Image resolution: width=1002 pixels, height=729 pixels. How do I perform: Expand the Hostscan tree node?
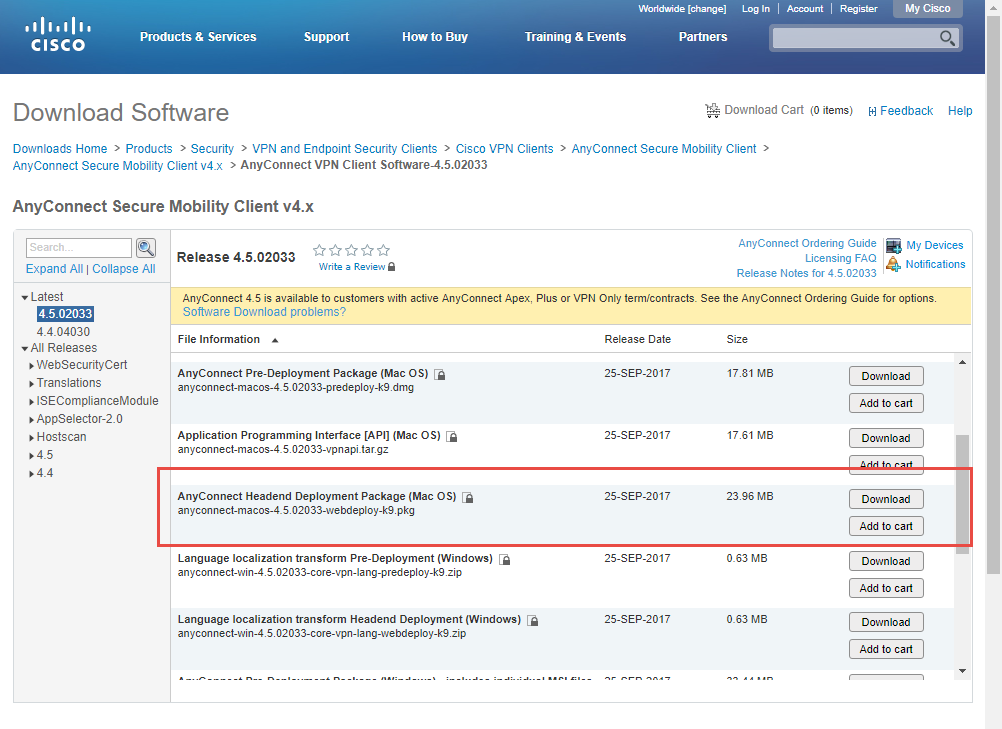[x=31, y=438]
